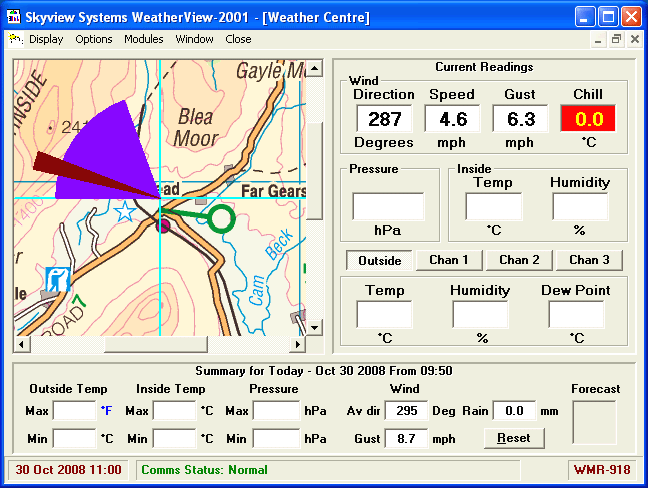Click the Far Gears map label
648x488 pixels.
click(x=274, y=191)
